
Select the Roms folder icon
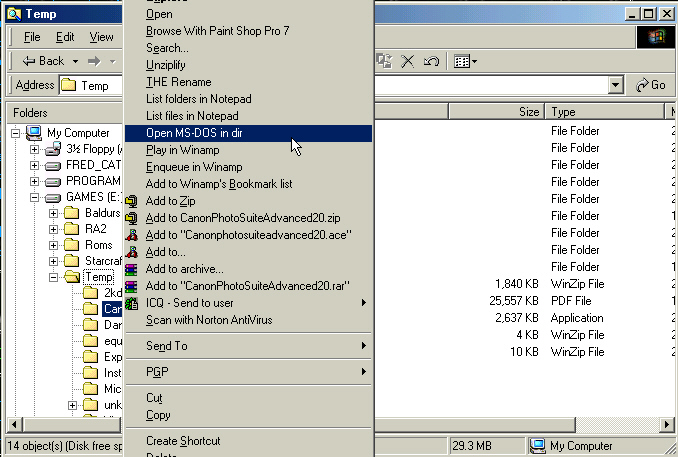(72, 245)
